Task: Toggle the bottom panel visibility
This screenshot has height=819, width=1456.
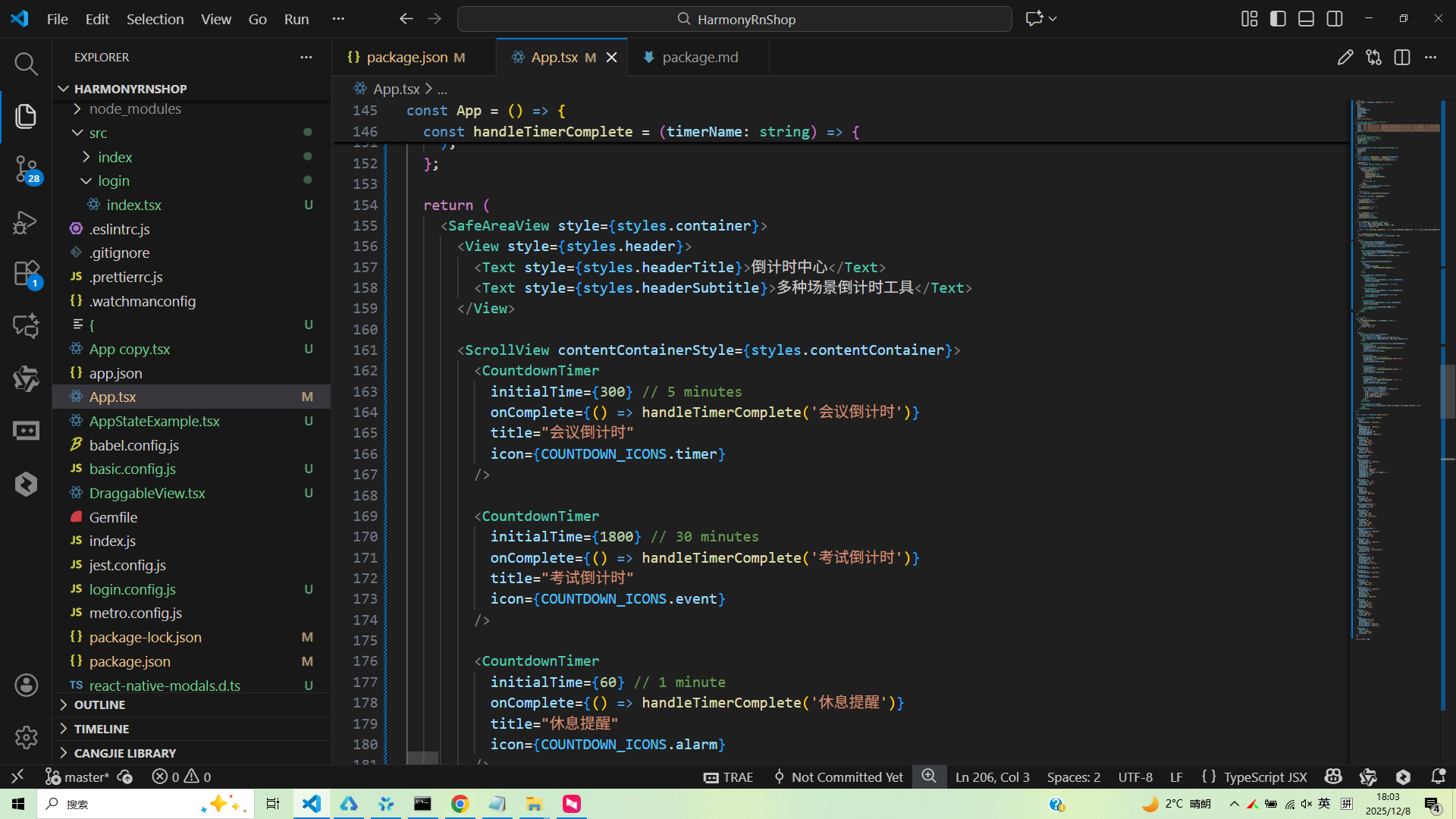Action: tap(1306, 19)
